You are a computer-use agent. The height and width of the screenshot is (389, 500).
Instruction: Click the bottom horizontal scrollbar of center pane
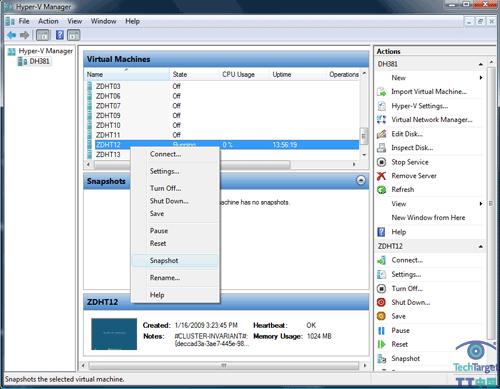(224, 366)
